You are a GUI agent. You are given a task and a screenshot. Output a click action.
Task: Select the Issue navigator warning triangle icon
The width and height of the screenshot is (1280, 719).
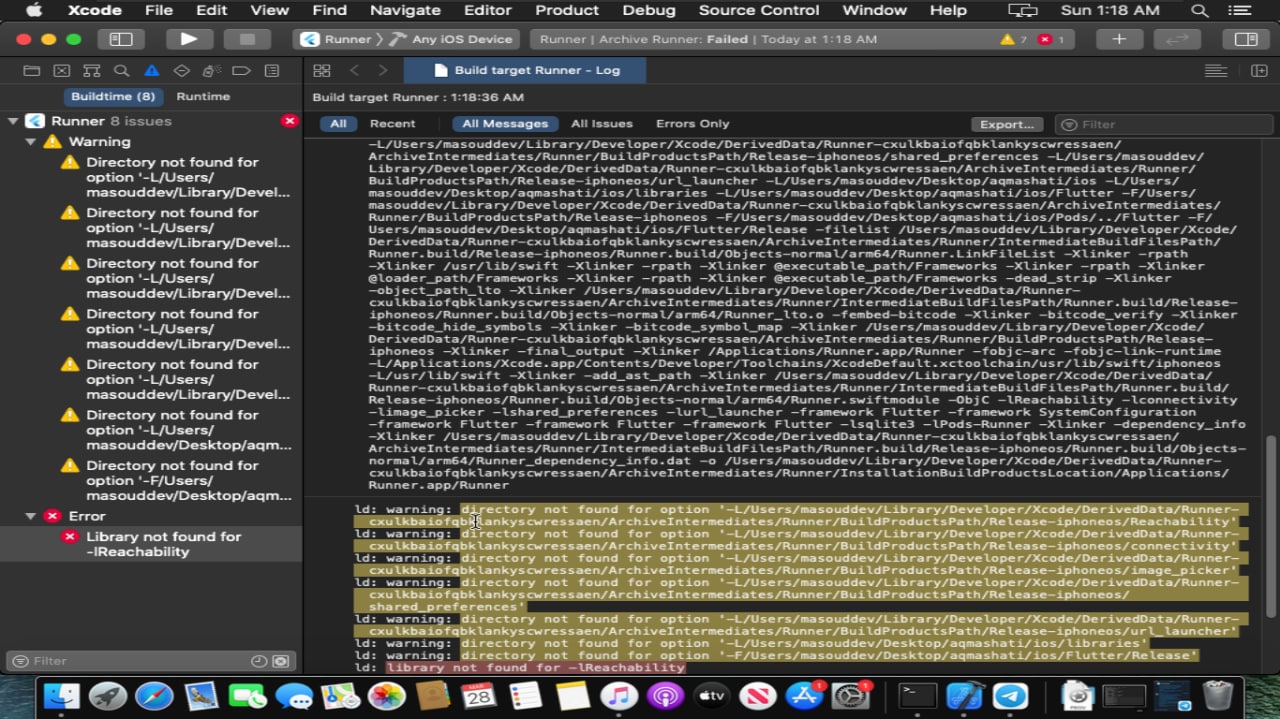[x=152, y=71]
